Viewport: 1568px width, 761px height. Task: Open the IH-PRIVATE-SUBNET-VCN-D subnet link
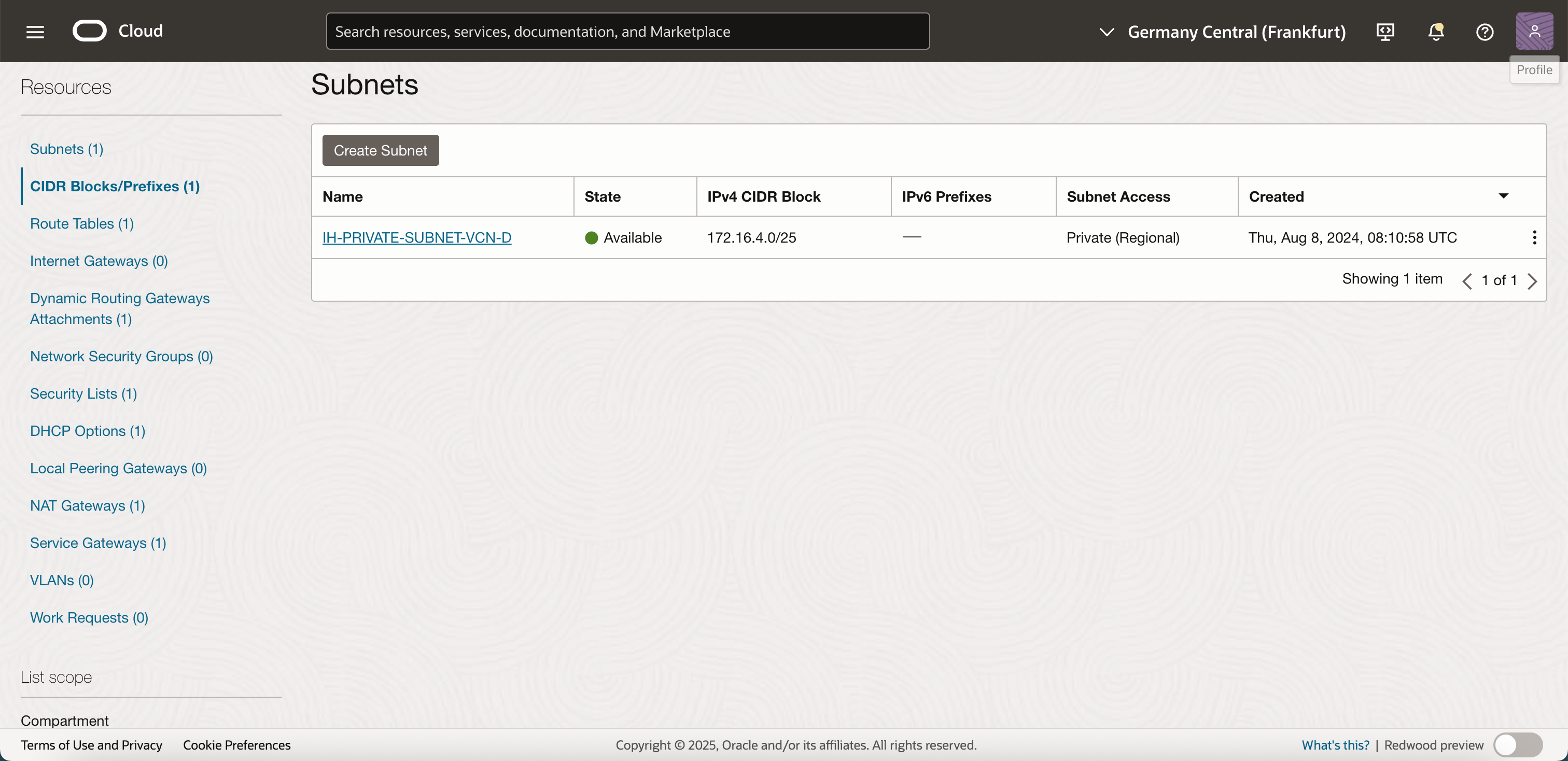(416, 237)
